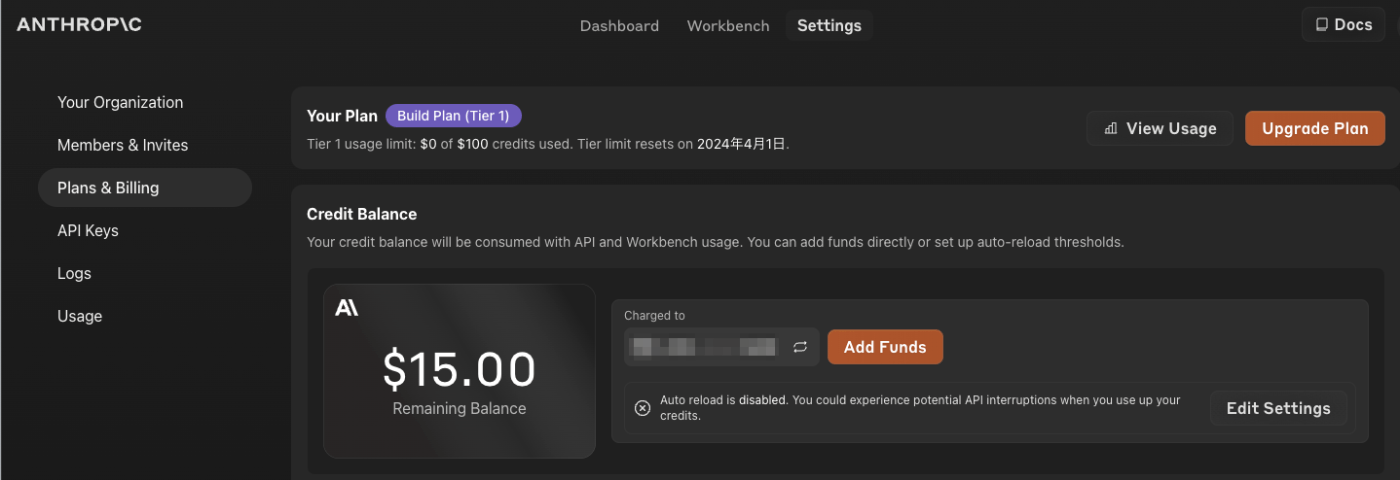
Task: Click the auto reload disabled X icon
Action: (643, 408)
